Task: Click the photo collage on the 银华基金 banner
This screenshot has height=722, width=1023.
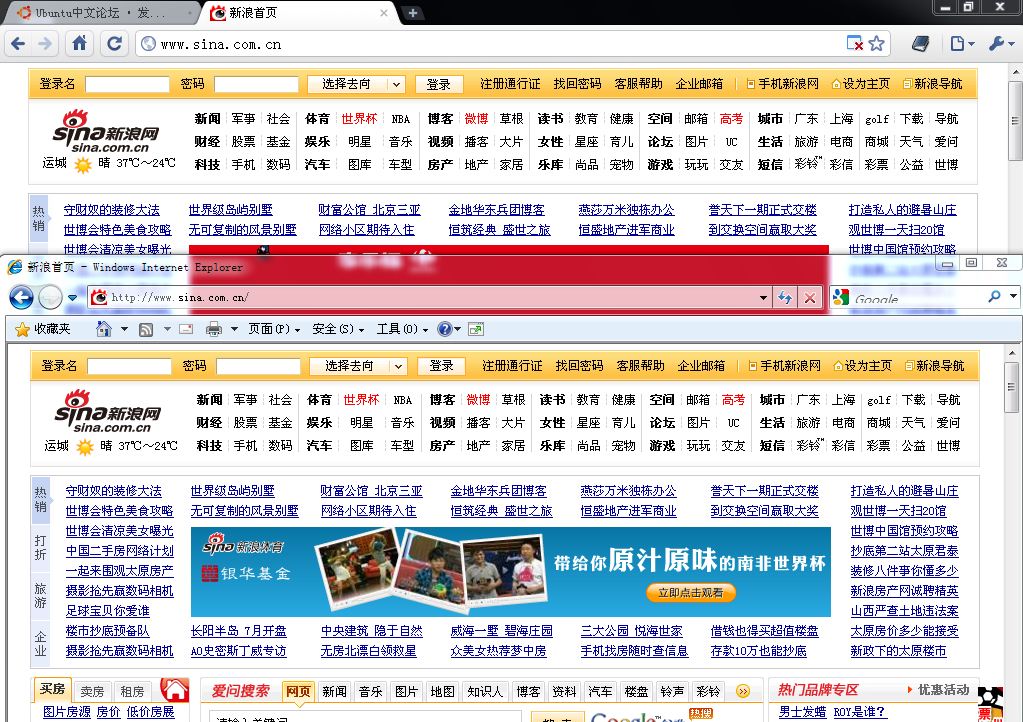Action: pos(432,571)
